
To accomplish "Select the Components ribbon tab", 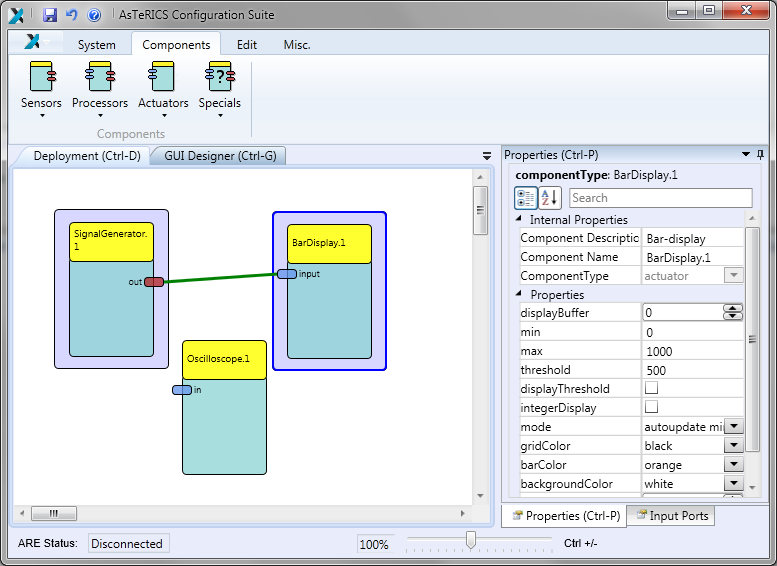I will [x=176, y=45].
